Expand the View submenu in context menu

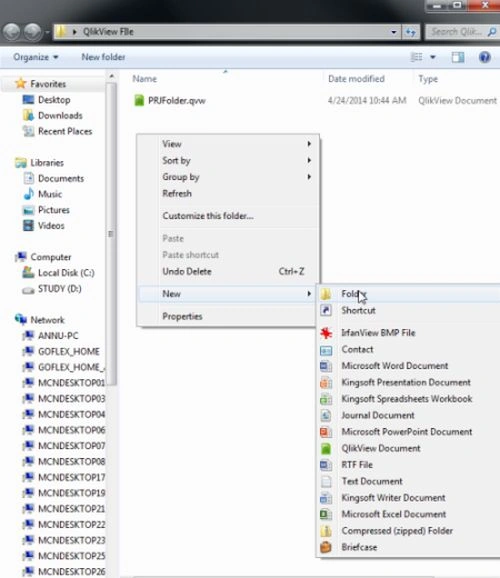click(x=309, y=144)
